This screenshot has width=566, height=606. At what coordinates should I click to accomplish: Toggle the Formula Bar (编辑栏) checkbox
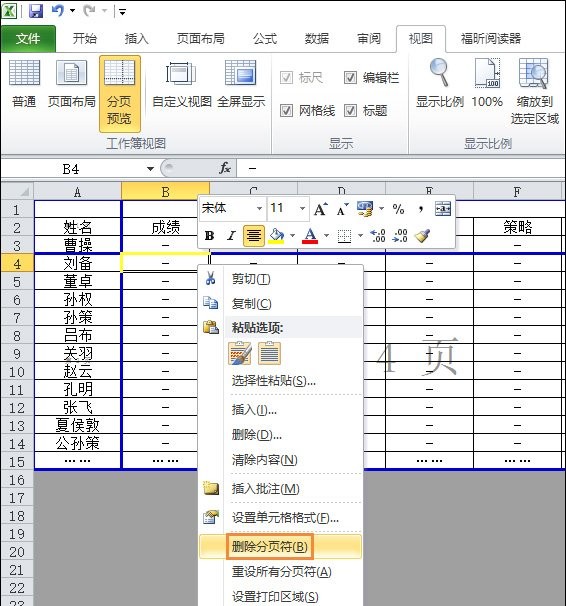(x=350, y=78)
